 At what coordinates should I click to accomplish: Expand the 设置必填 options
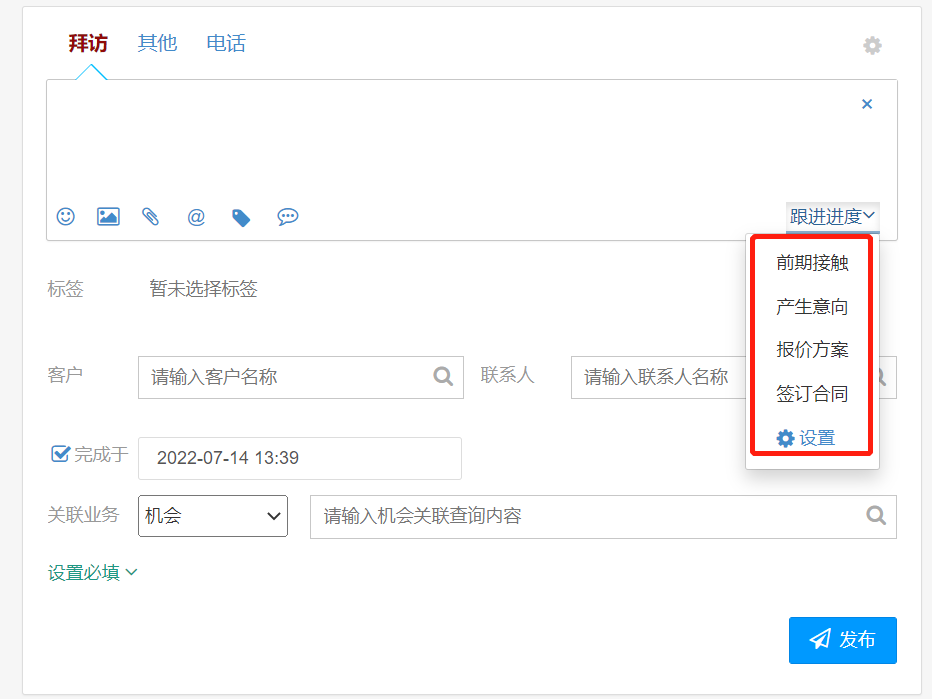[x=93, y=572]
